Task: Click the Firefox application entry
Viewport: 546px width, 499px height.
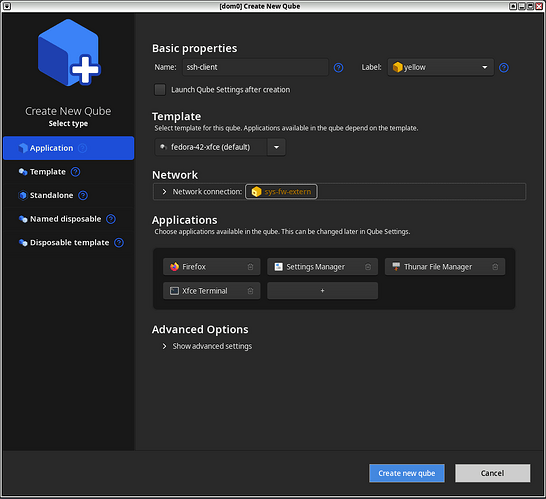Action: point(212,267)
